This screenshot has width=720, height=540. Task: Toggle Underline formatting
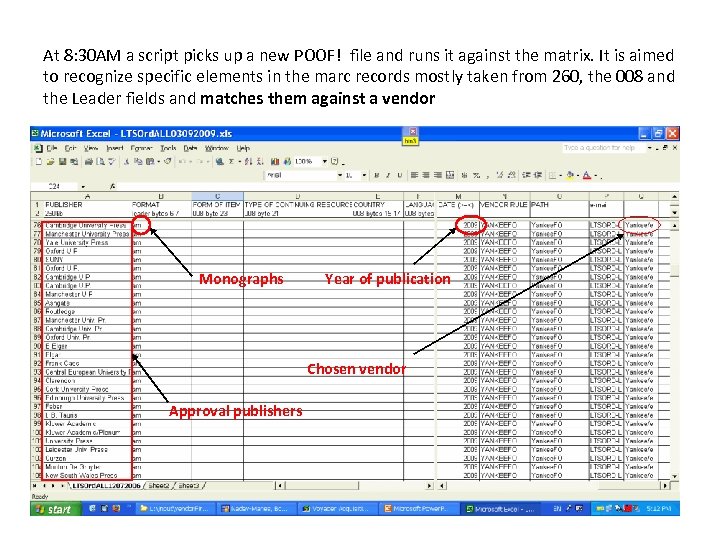pyautogui.click(x=399, y=175)
